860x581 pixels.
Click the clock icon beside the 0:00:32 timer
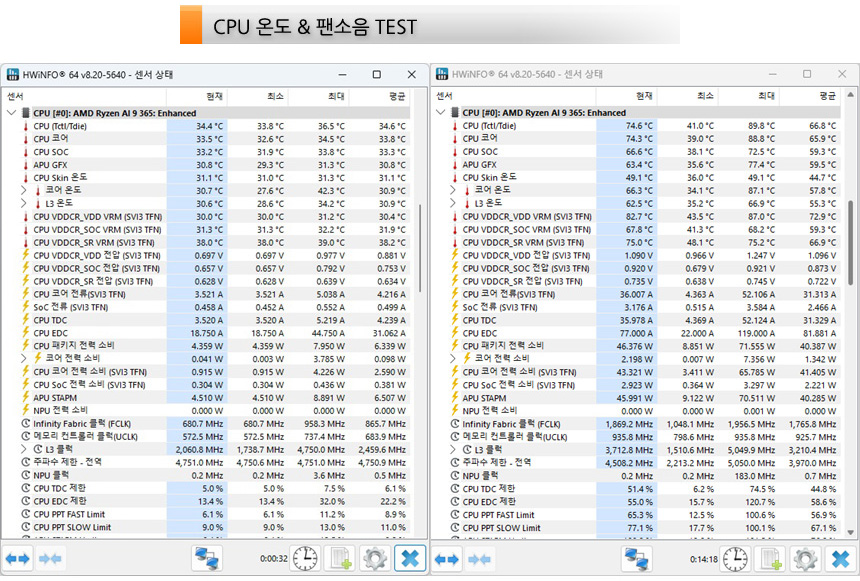click(x=306, y=559)
